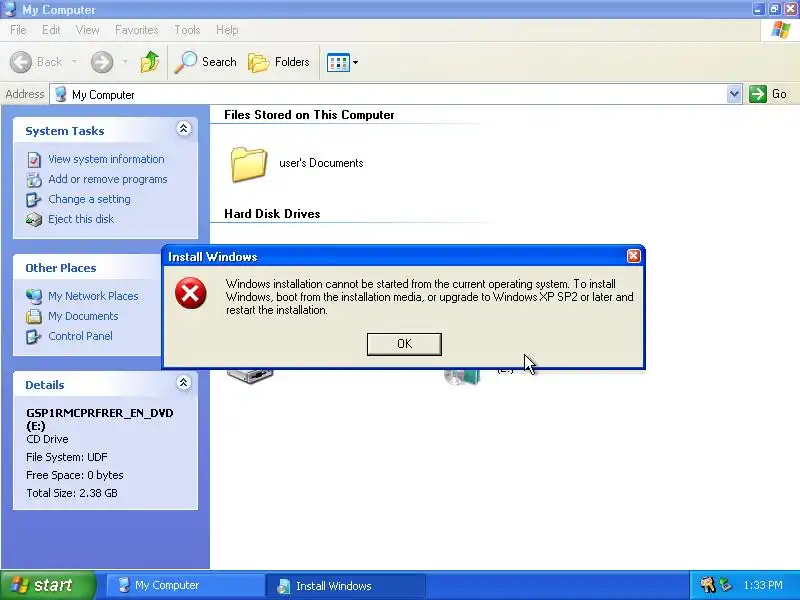This screenshot has height=600, width=800.
Task: Click the Eject this disk icon
Action: [x=34, y=219]
